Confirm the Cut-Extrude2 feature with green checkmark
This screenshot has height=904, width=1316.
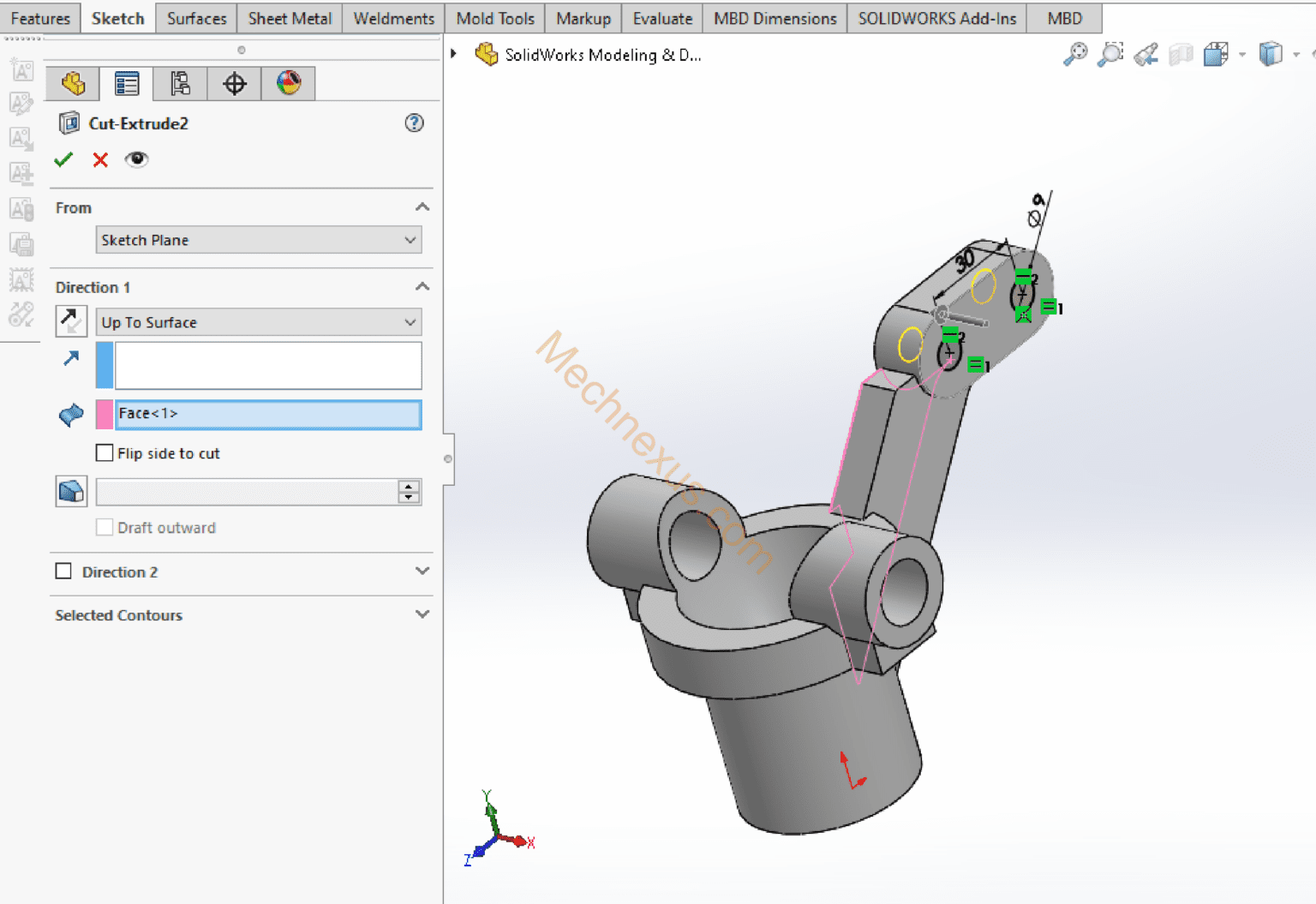(x=63, y=159)
